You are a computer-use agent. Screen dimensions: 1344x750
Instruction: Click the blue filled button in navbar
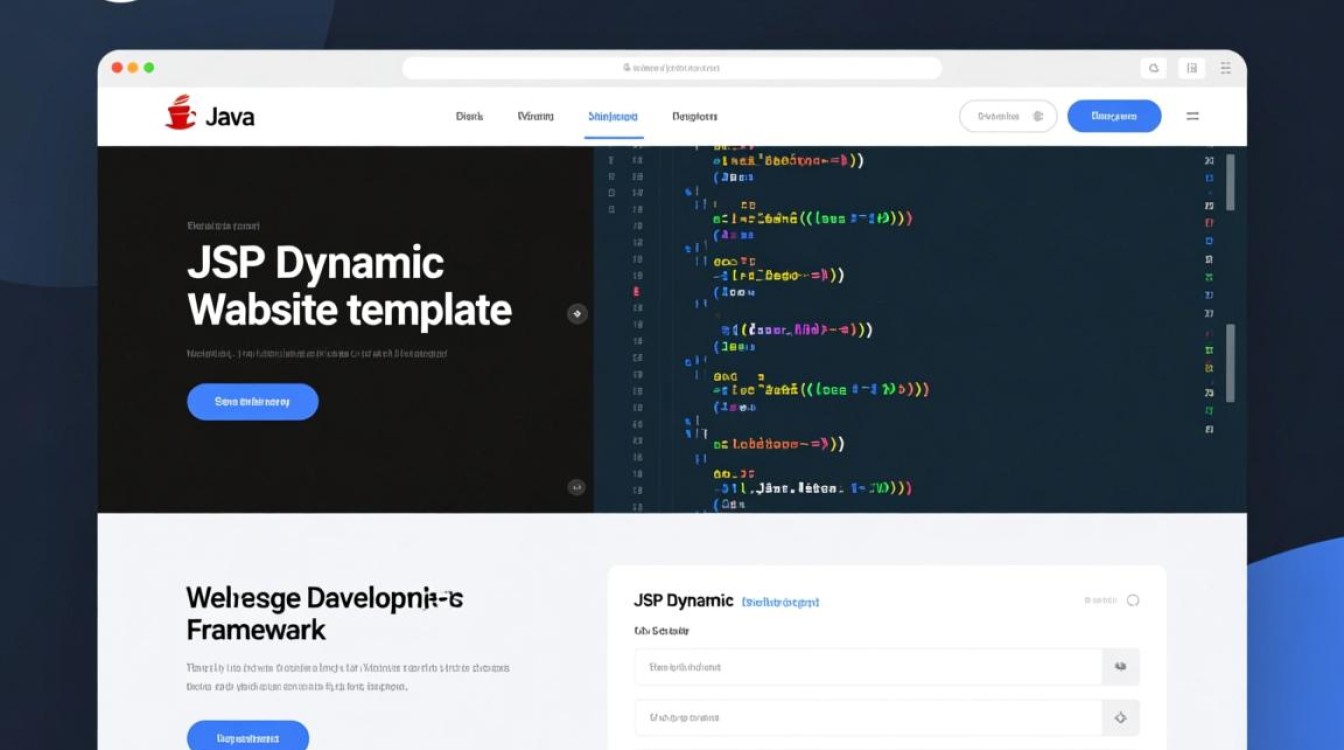(x=1114, y=116)
